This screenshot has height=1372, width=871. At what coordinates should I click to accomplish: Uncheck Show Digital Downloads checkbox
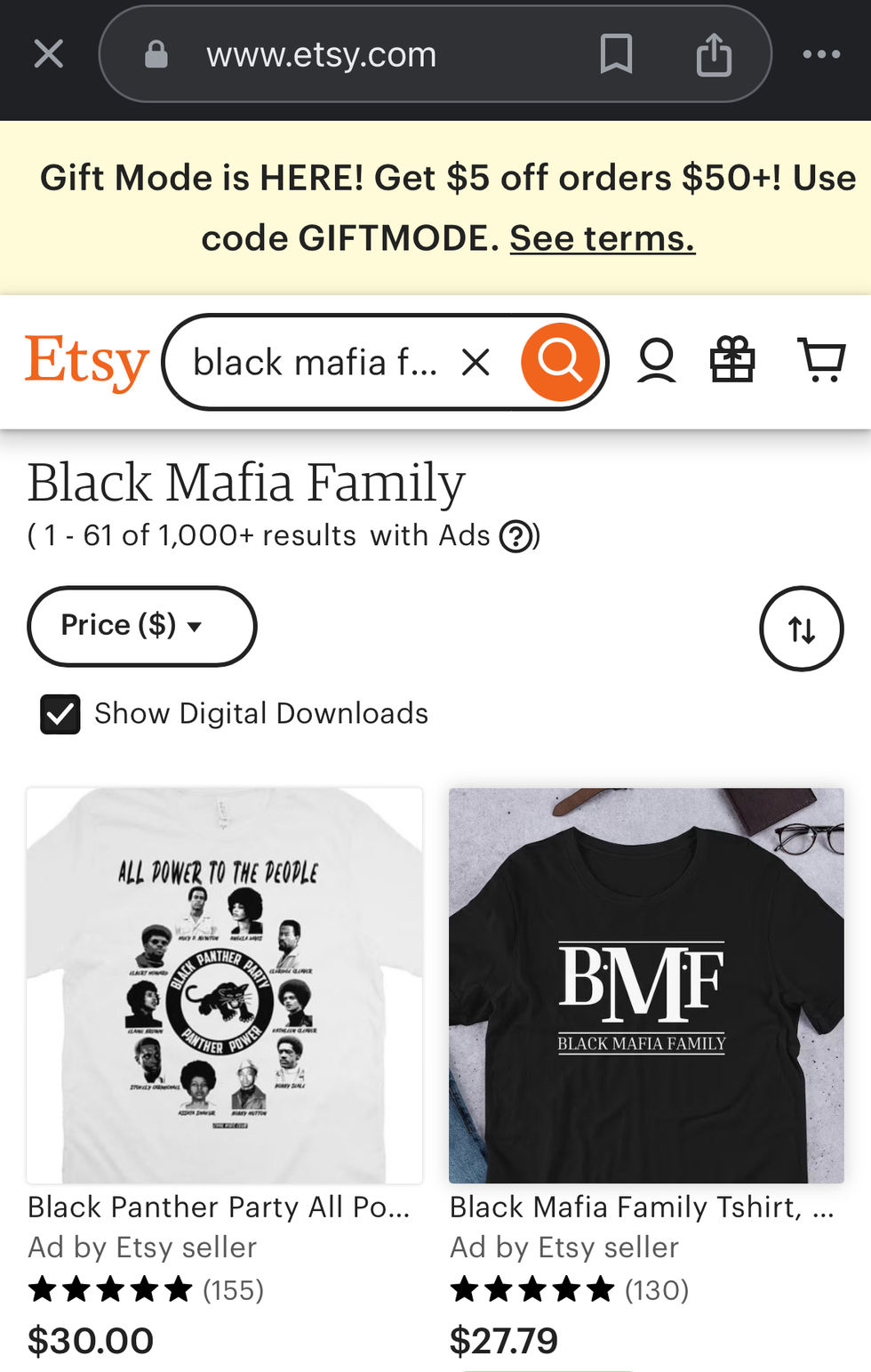tap(60, 714)
